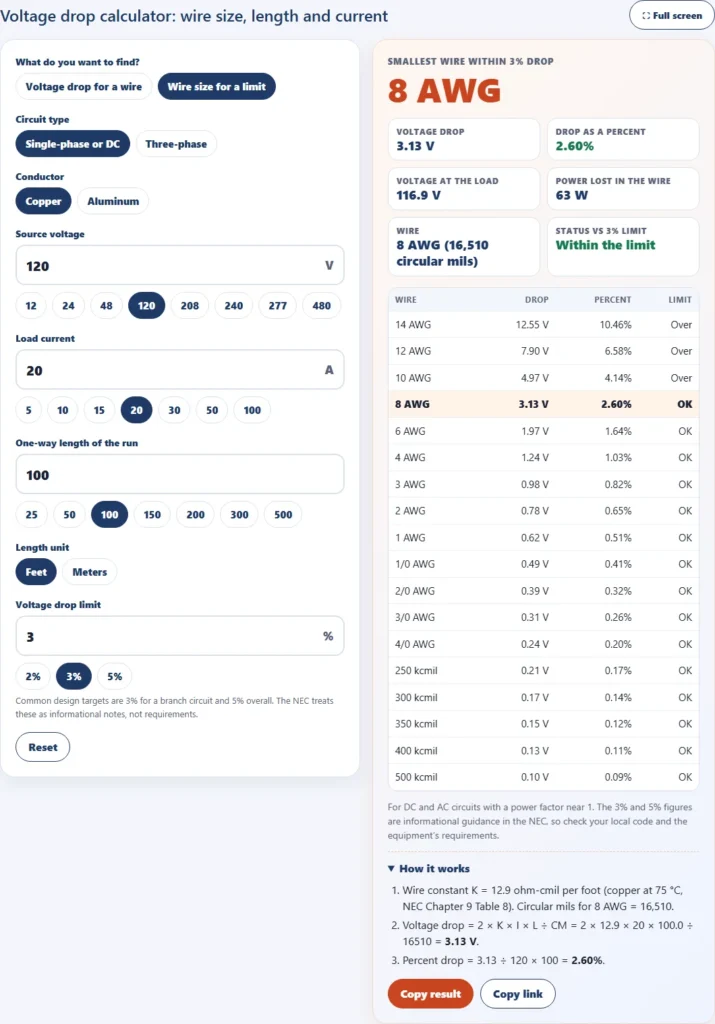Screen dimensions: 715x1024
Task: Open the calculator in Full screen
Action: [672, 15]
